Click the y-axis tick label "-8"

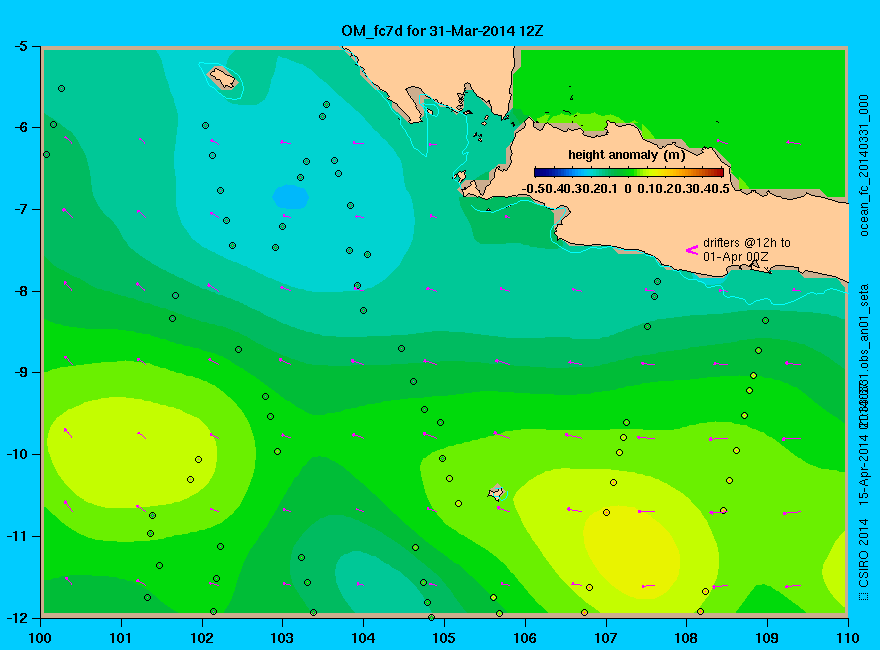point(21,291)
